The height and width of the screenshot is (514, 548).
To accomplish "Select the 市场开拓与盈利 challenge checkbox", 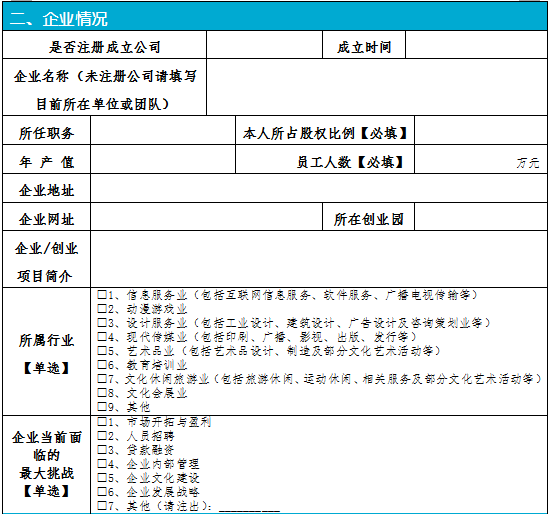I will pyautogui.click(x=102, y=421).
